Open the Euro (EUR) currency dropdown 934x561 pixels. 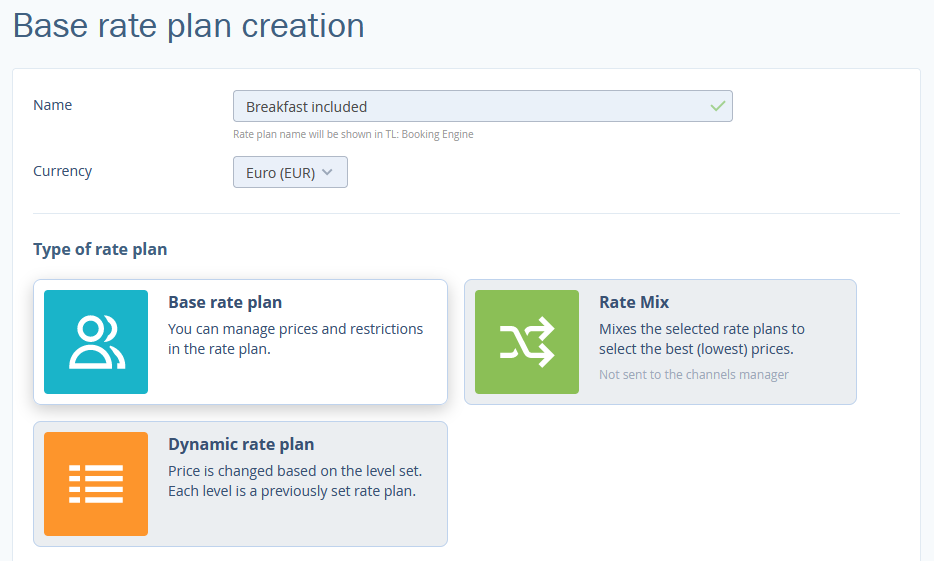(x=290, y=172)
